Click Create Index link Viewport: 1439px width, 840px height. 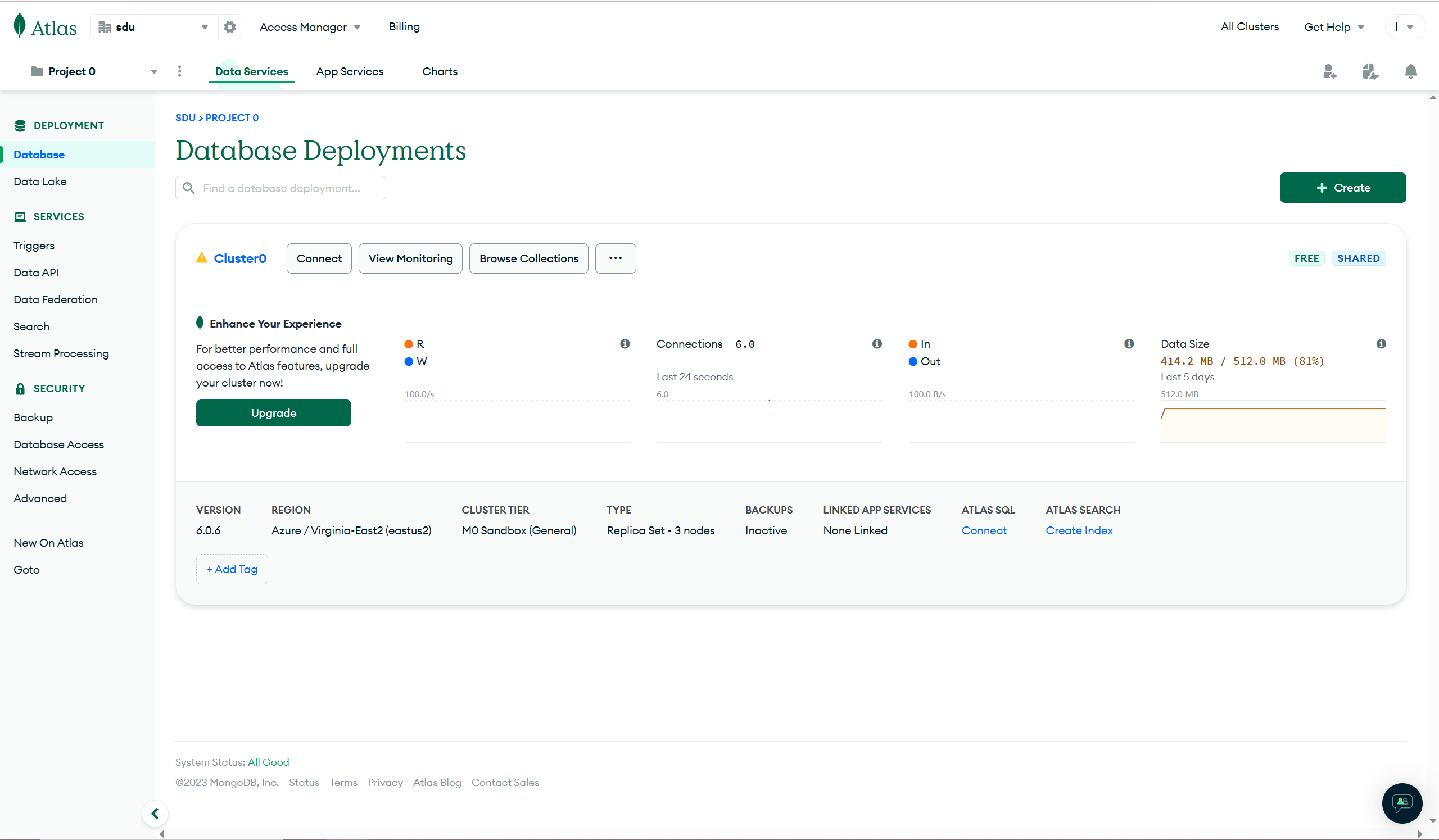pyautogui.click(x=1079, y=530)
